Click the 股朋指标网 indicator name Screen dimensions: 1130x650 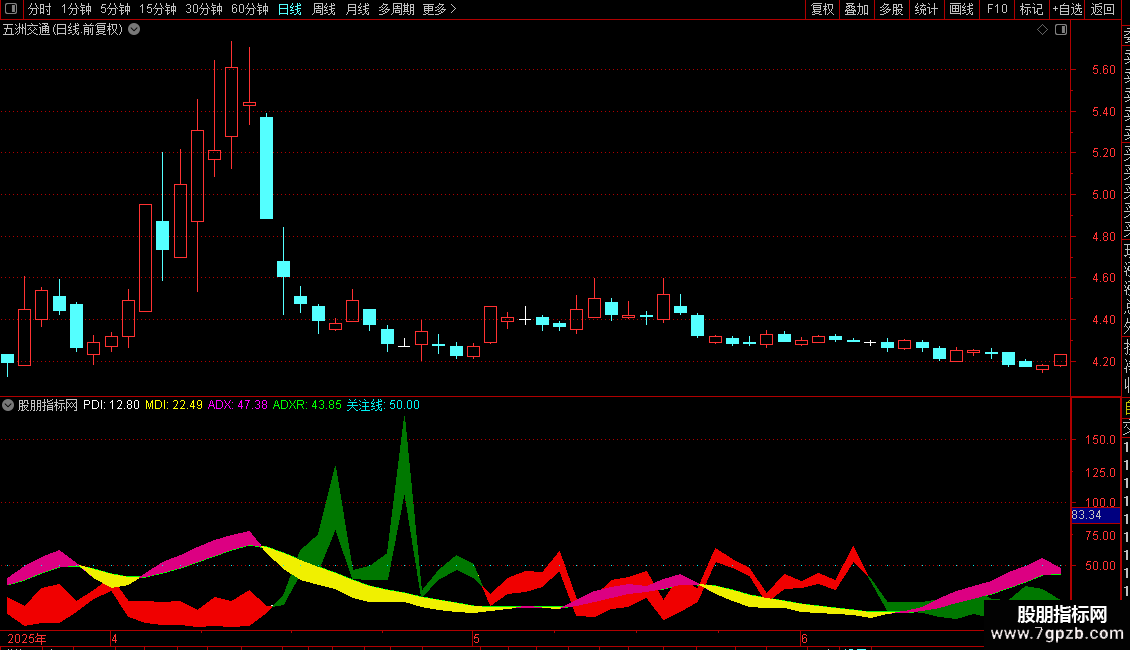pos(48,405)
